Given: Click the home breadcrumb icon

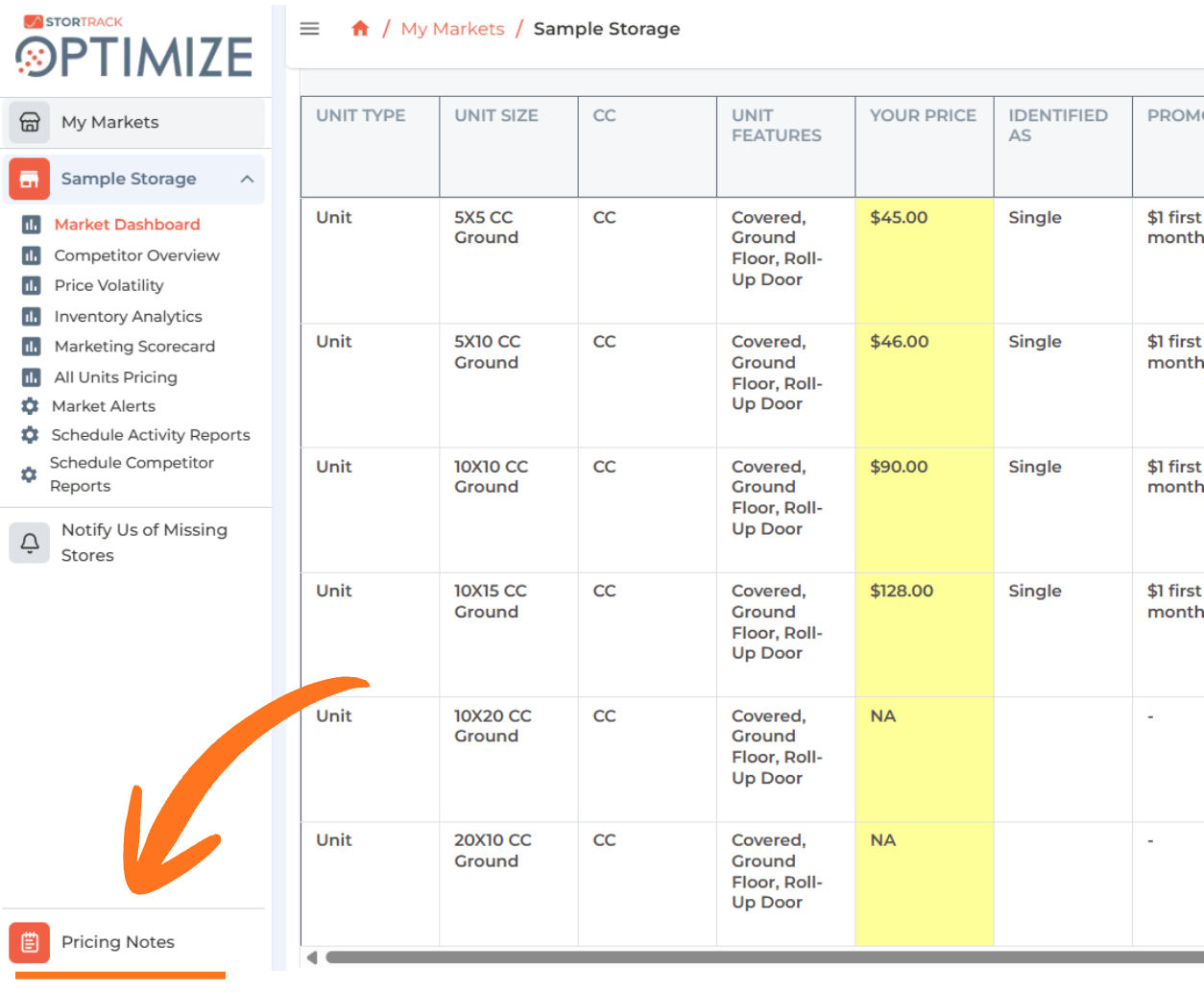Looking at the screenshot, I should pos(360,29).
